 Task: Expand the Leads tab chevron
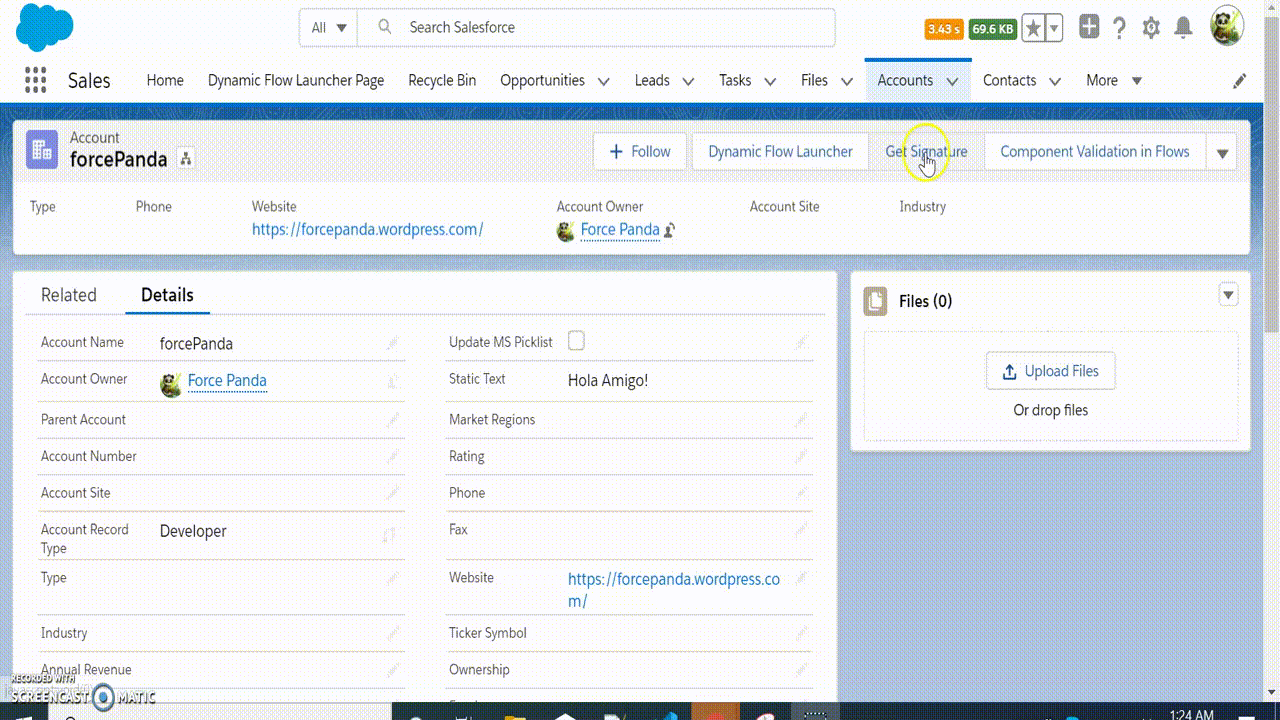688,81
